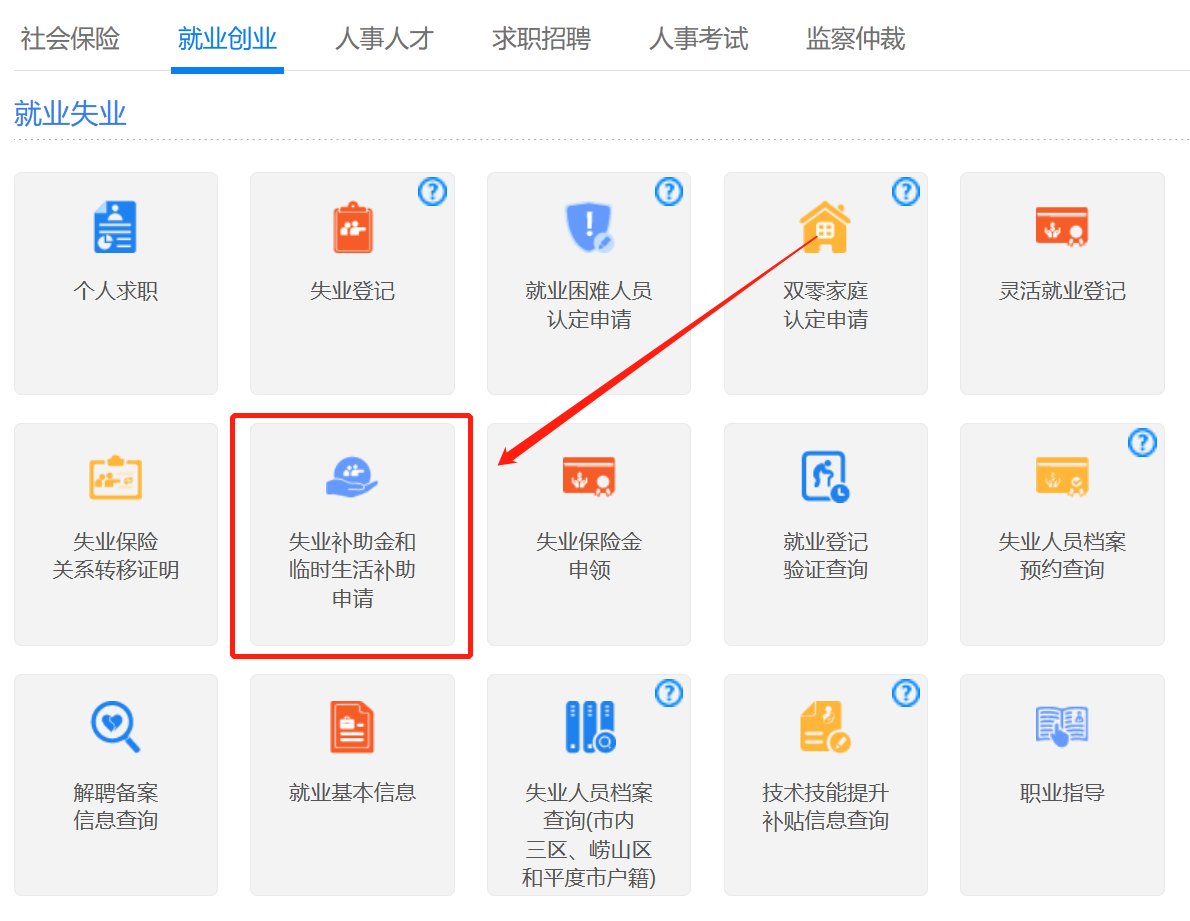Open the 双零家庭认定申请 house icon
The width and height of the screenshot is (1190, 921).
(825, 227)
